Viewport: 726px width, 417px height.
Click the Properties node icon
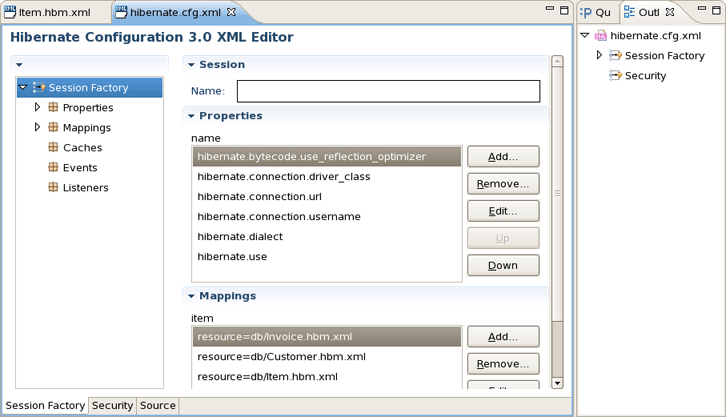point(53,107)
